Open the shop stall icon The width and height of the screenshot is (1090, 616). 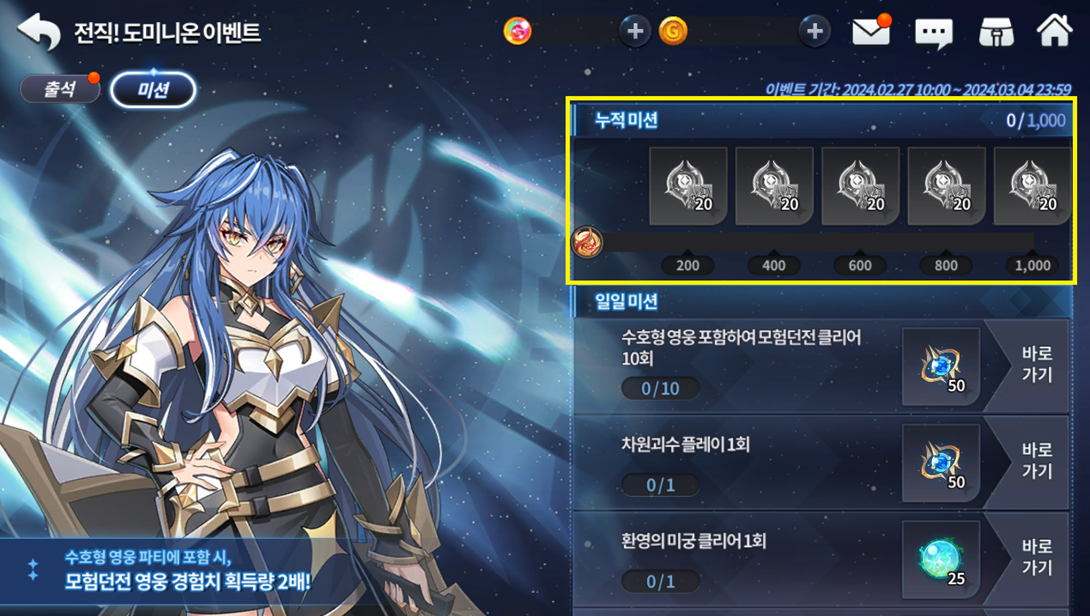point(995,32)
